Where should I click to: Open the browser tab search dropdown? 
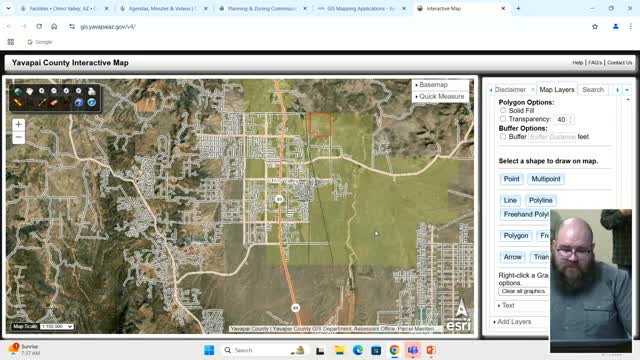pyautogui.click(x=8, y=8)
